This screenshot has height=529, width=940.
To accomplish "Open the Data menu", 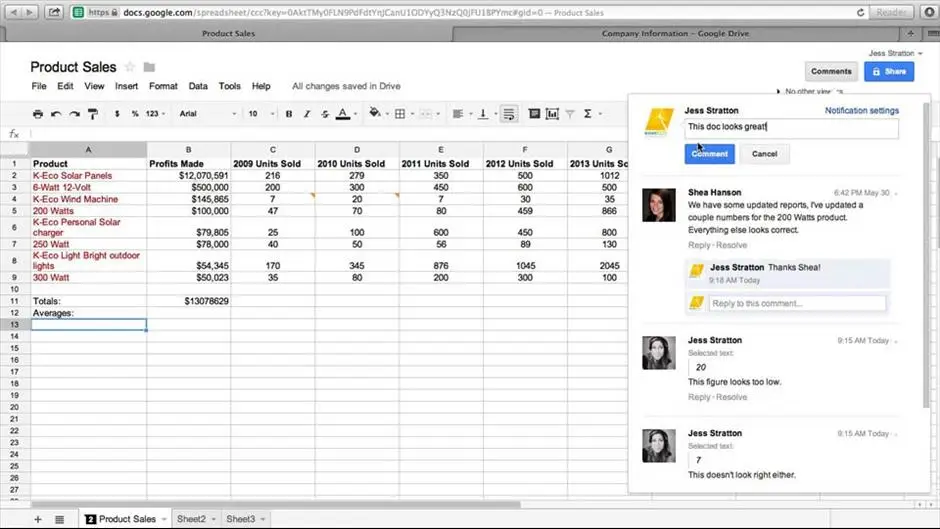I will pos(198,86).
